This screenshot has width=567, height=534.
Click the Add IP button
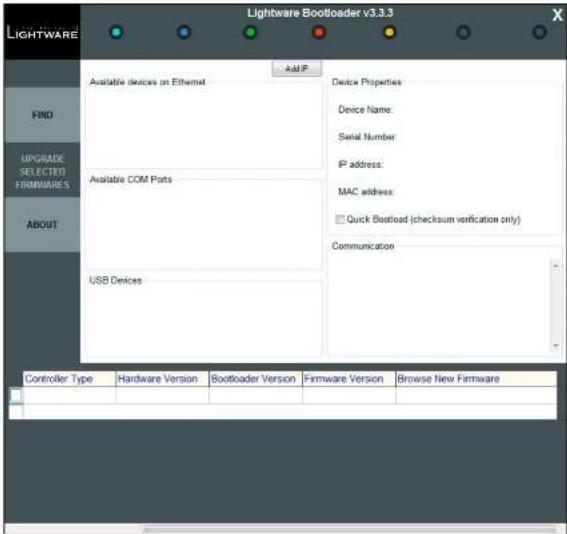[297, 68]
